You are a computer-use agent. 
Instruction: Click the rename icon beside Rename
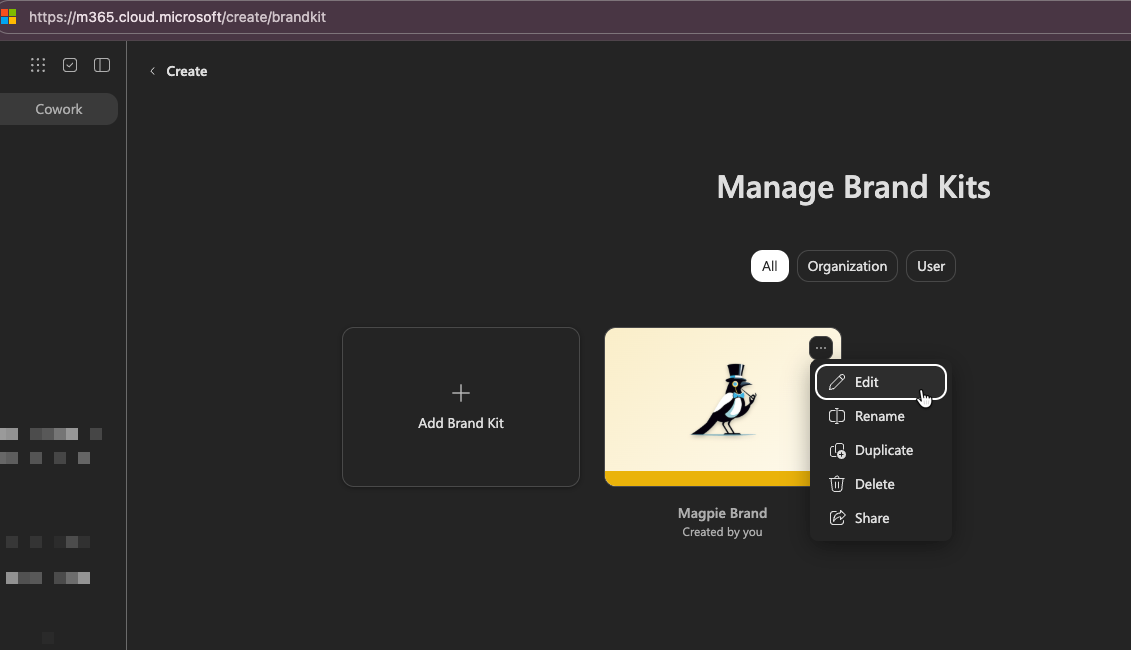coord(837,416)
